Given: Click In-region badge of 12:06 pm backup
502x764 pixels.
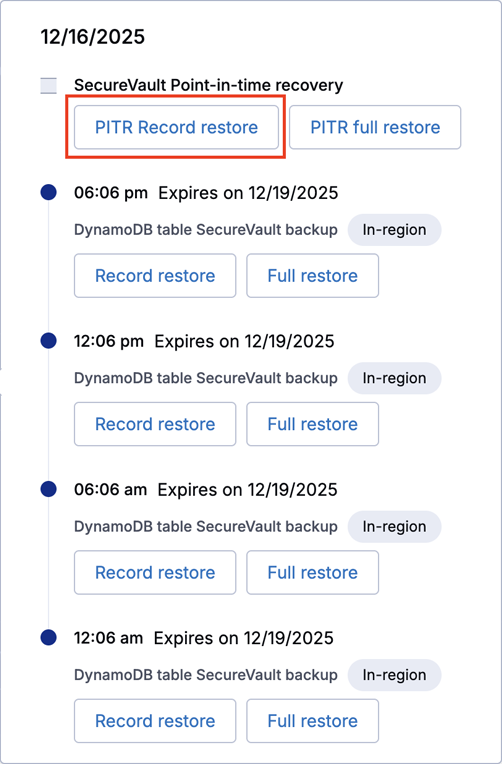Looking at the screenshot, I should 394,378.
